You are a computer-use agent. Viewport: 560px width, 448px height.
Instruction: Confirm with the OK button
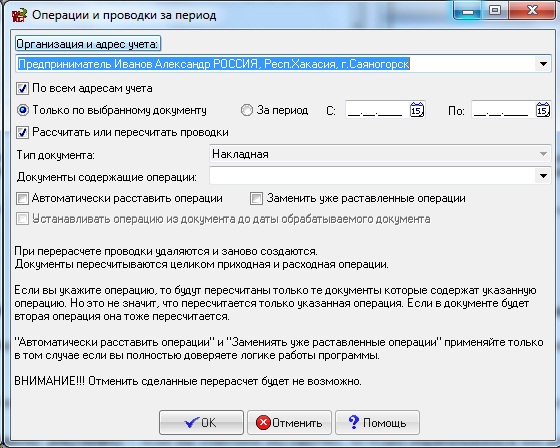coord(201,423)
